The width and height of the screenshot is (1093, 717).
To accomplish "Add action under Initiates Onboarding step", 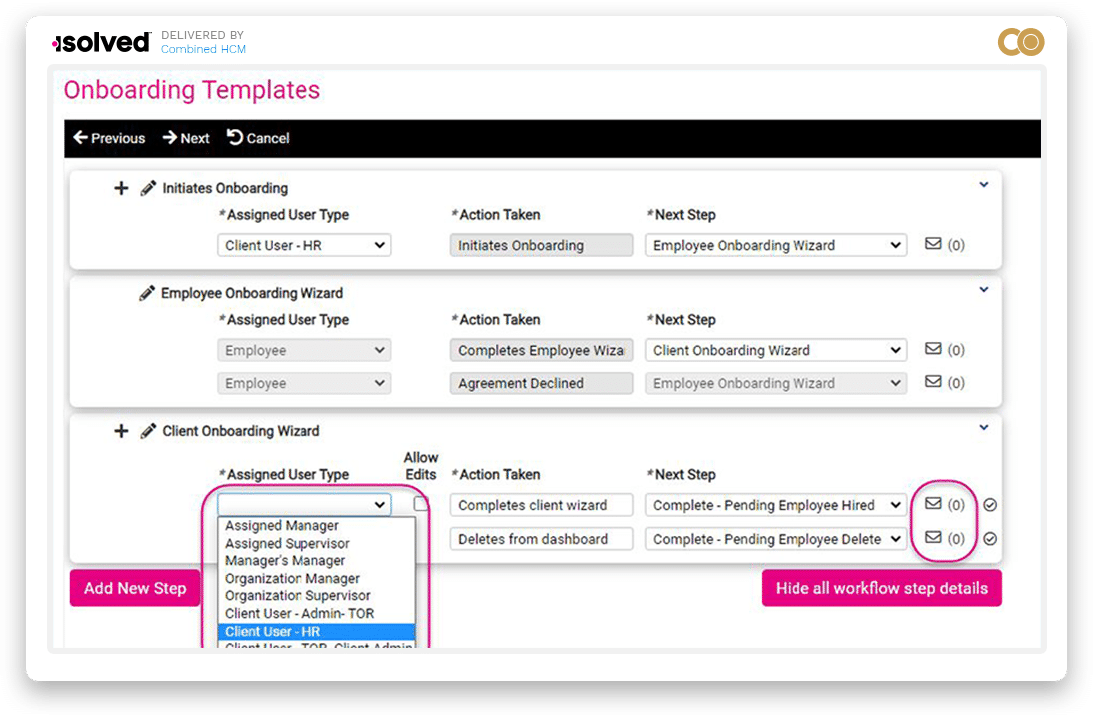I will pos(121,188).
